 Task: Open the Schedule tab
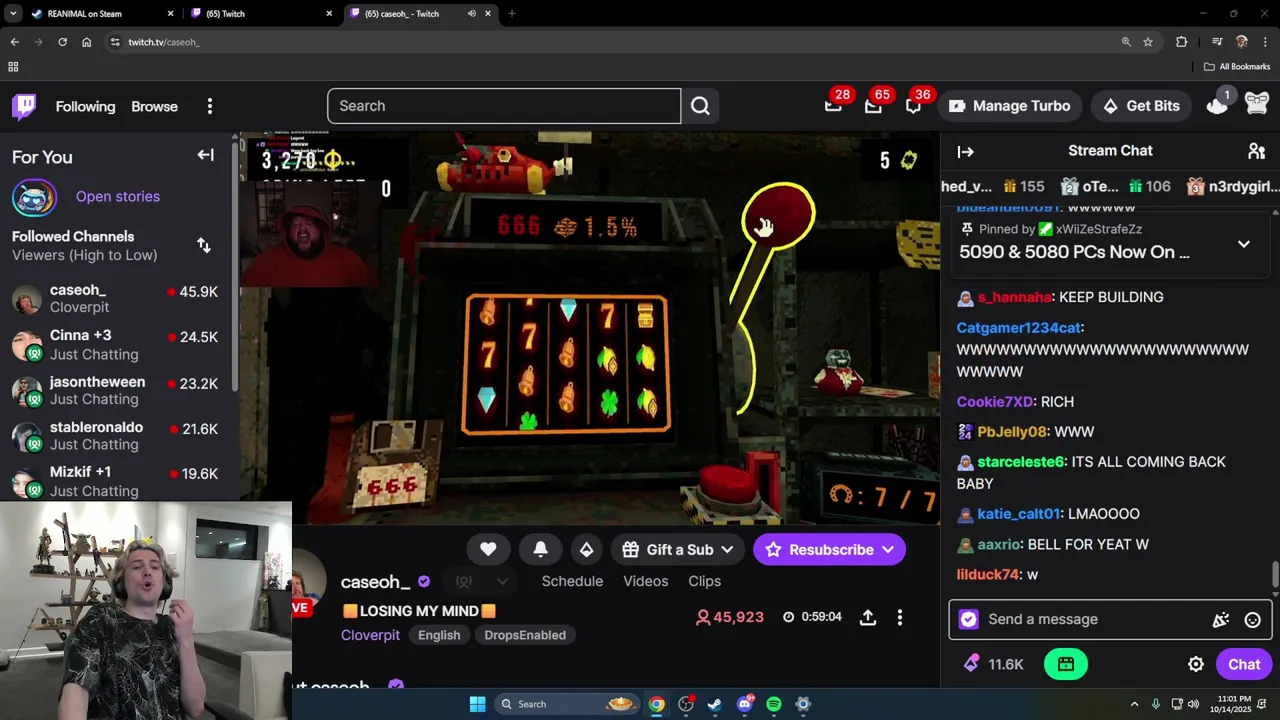click(x=572, y=581)
